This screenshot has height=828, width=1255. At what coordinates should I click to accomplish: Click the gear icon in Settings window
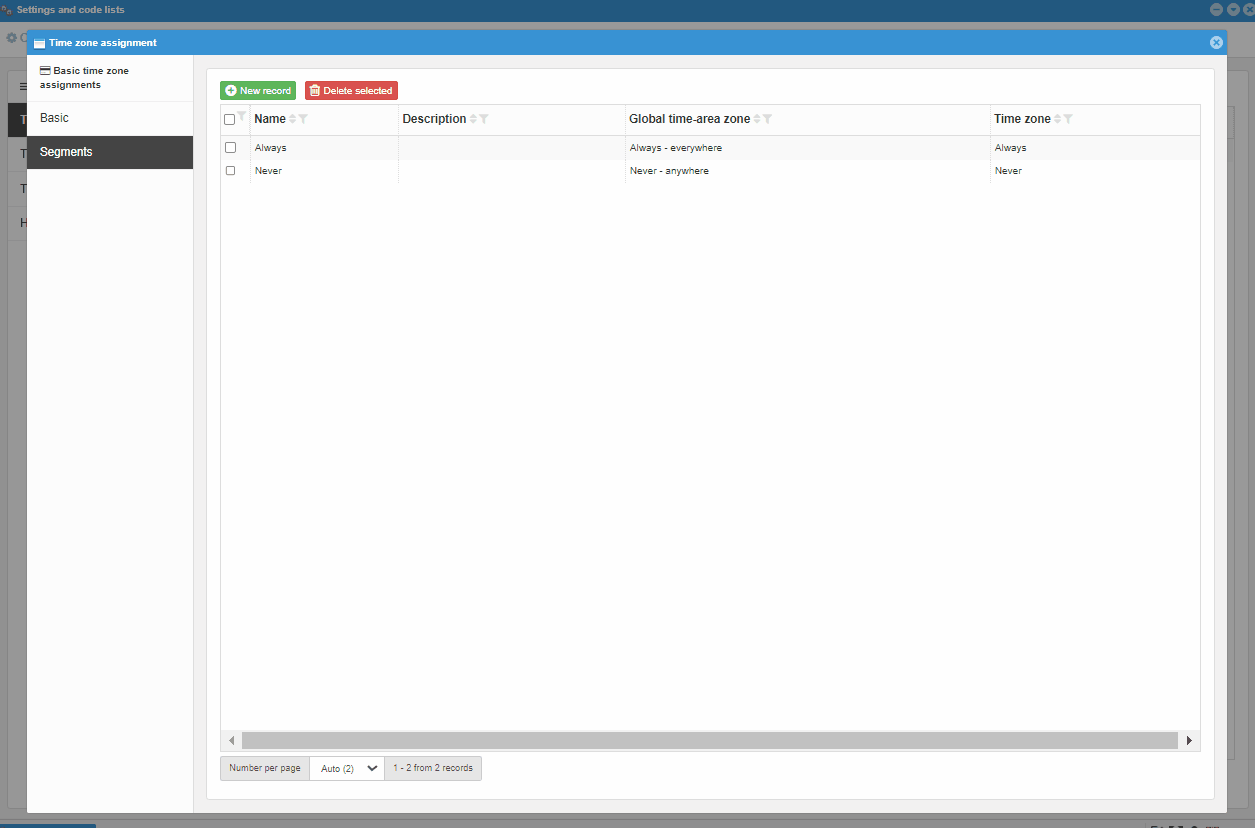pos(12,38)
